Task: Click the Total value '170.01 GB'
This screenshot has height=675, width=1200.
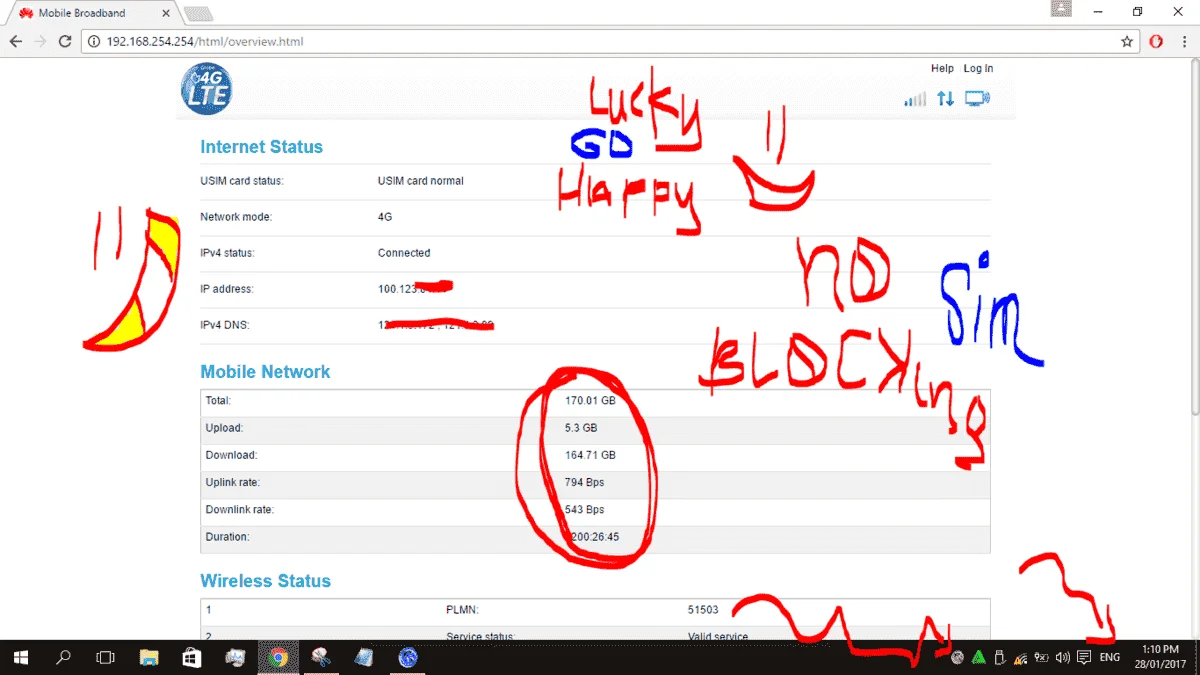Action: [x=590, y=400]
